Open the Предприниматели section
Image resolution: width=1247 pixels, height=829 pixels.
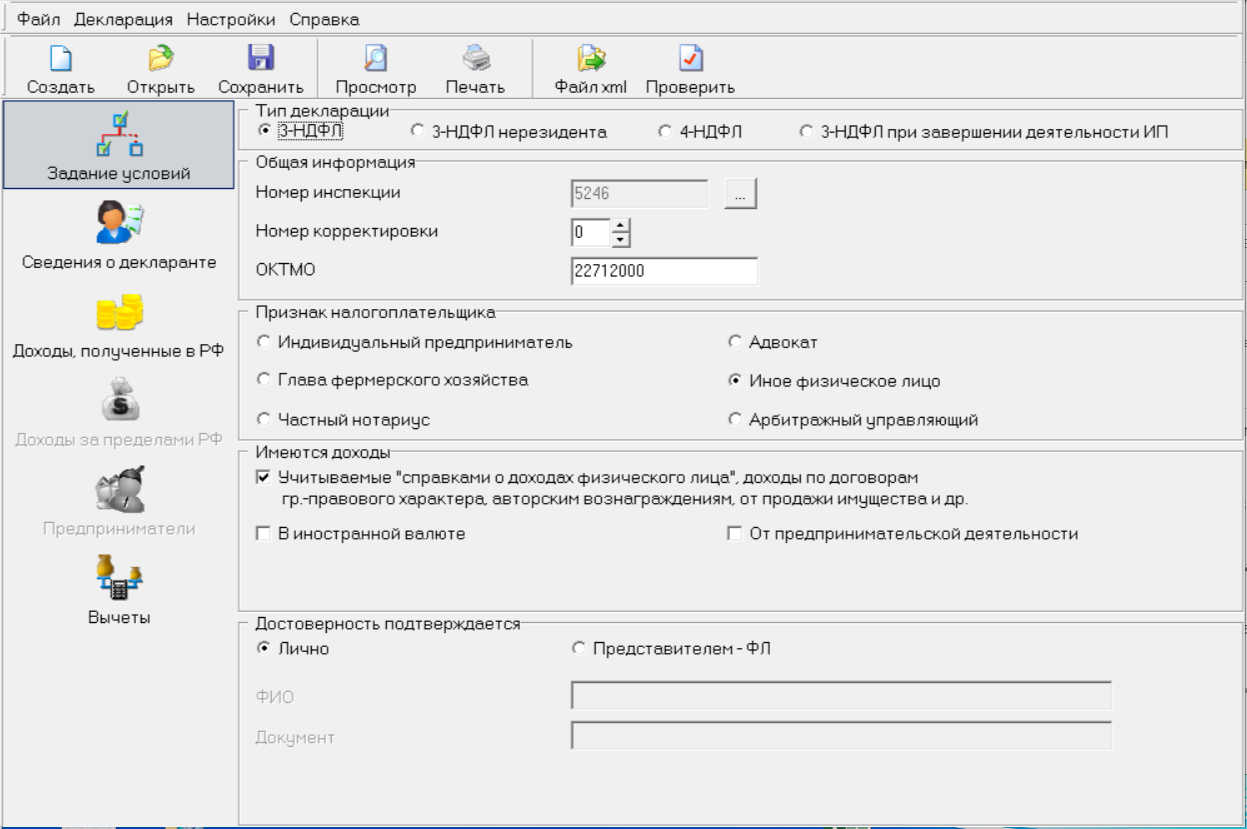pyautogui.click(x=120, y=501)
